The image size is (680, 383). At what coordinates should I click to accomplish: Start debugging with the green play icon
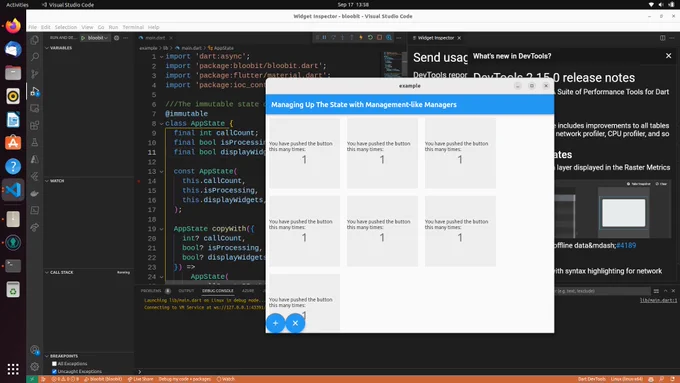click(83, 38)
